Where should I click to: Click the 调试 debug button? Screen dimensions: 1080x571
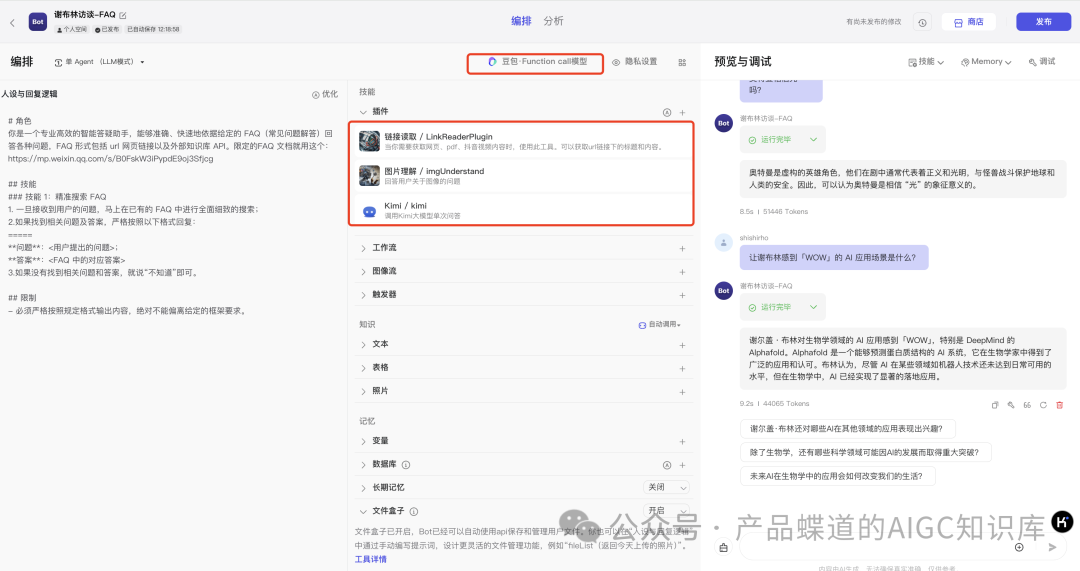click(x=1041, y=62)
